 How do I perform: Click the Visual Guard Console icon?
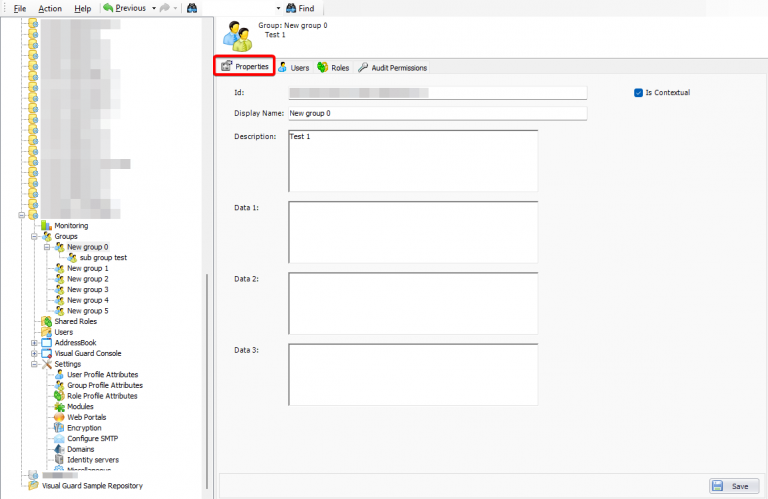click(47, 353)
